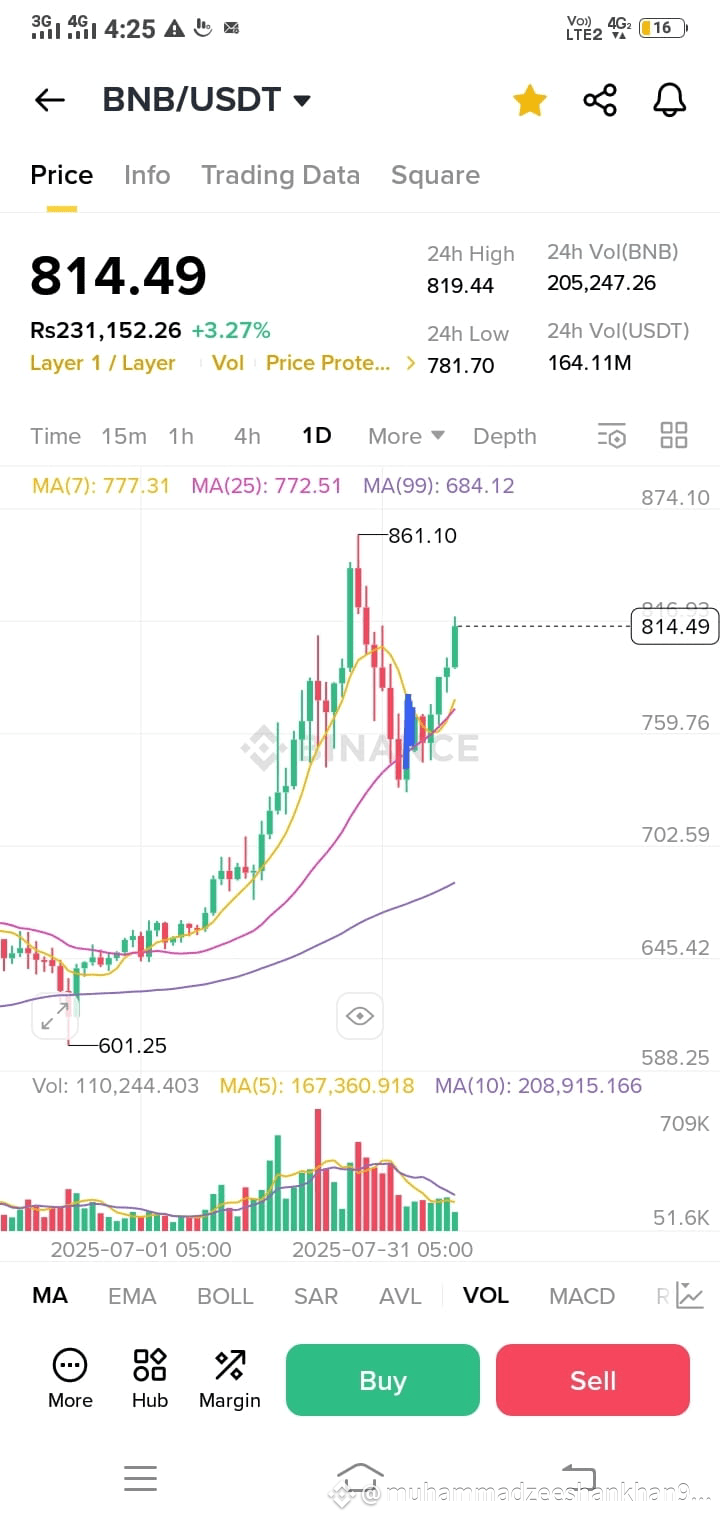
Task: Tap the Android back navigation icon
Action: pyautogui.click(x=580, y=1478)
